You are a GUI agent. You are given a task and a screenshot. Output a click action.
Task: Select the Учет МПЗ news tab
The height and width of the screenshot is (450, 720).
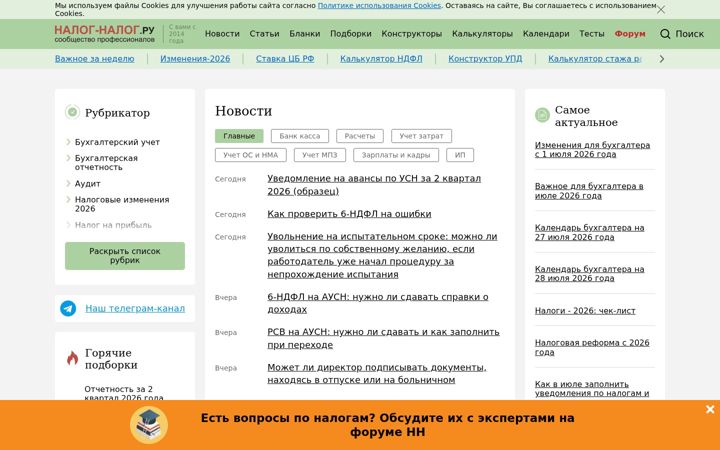point(320,155)
